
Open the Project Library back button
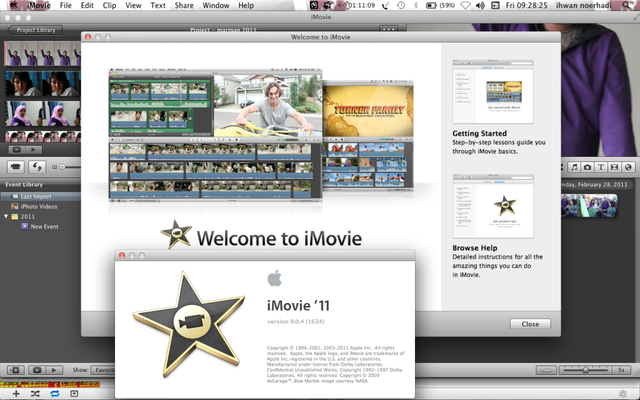35,30
